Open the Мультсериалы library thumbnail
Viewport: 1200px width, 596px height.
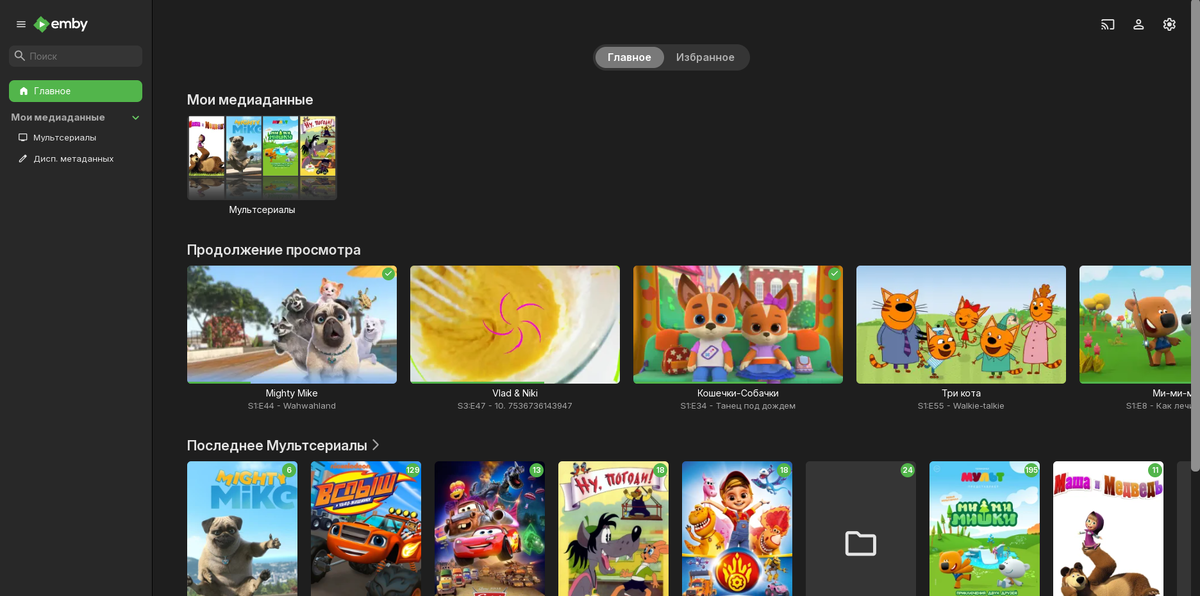coord(262,158)
